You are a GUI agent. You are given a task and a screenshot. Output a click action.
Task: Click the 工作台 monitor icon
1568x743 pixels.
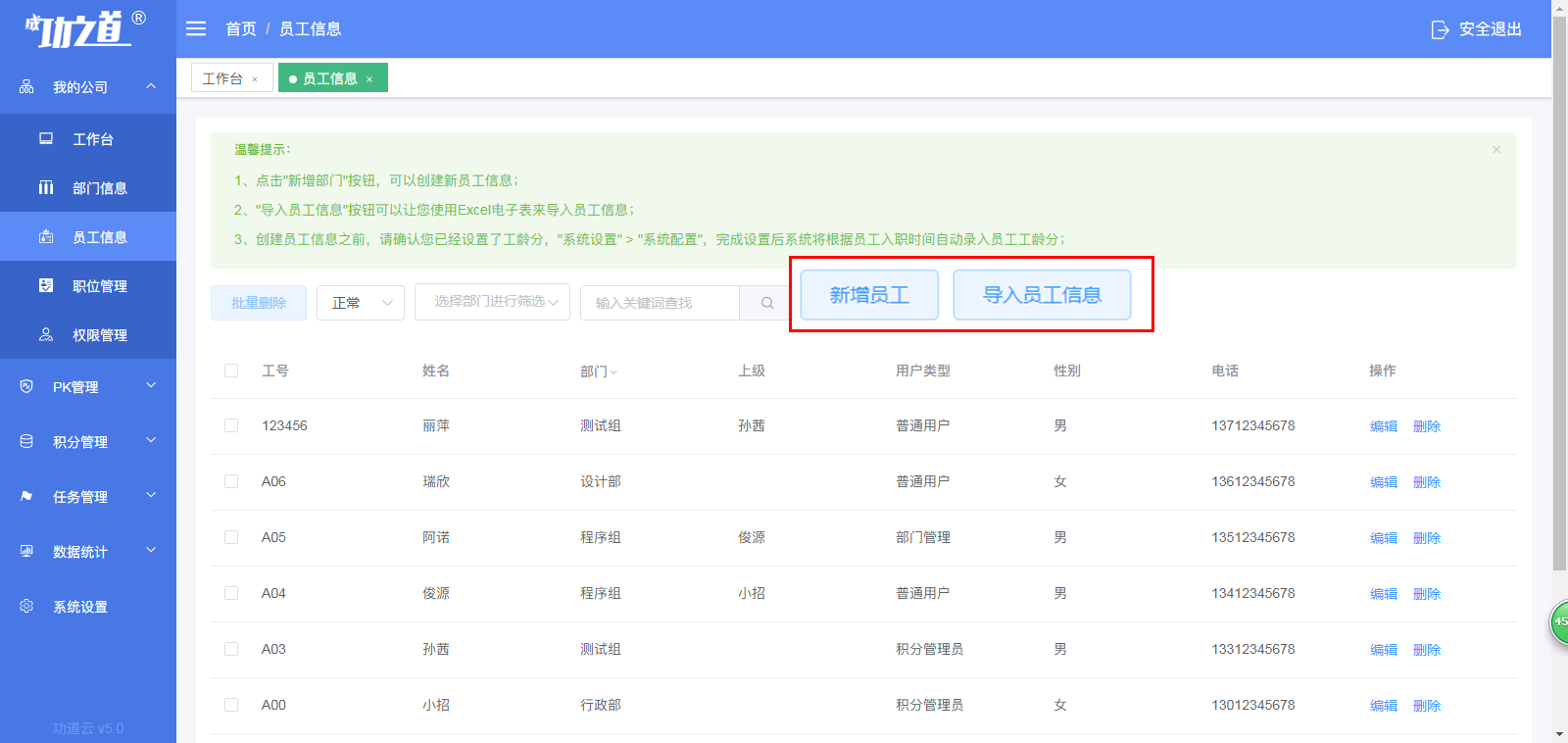click(x=46, y=139)
